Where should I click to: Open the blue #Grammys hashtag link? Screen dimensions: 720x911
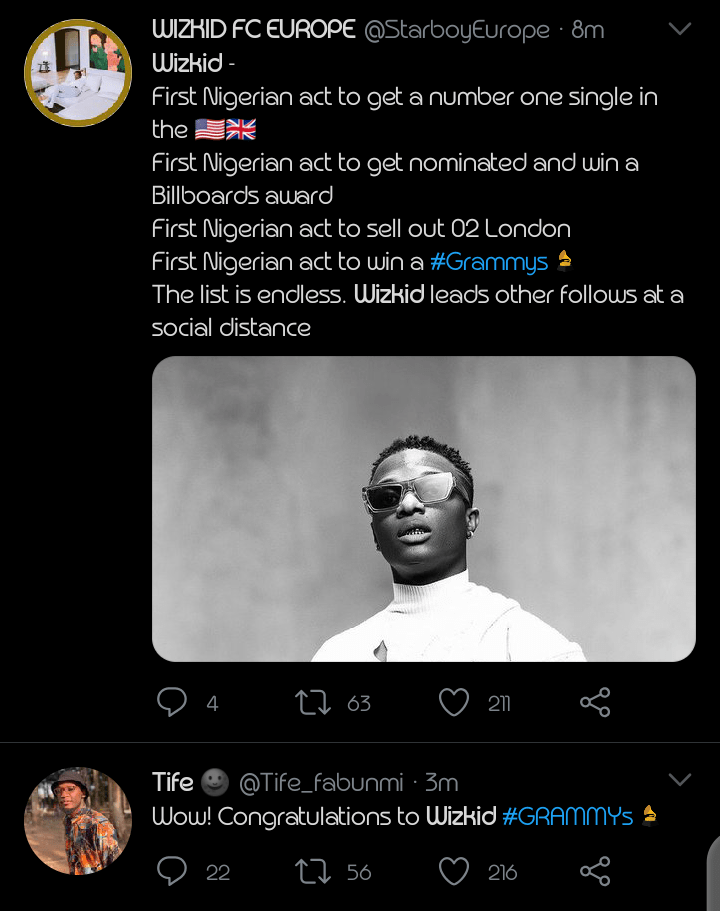(x=489, y=262)
